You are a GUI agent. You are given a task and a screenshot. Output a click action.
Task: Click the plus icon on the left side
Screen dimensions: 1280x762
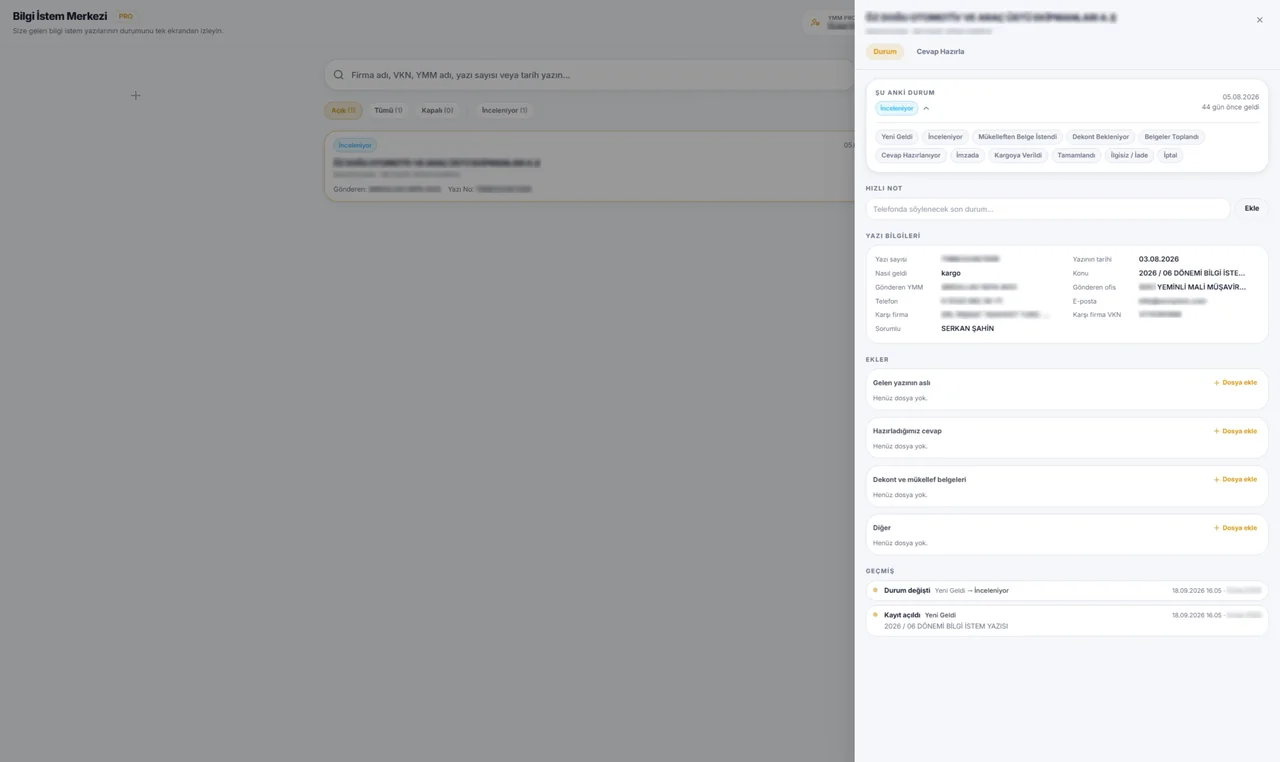pyautogui.click(x=135, y=95)
